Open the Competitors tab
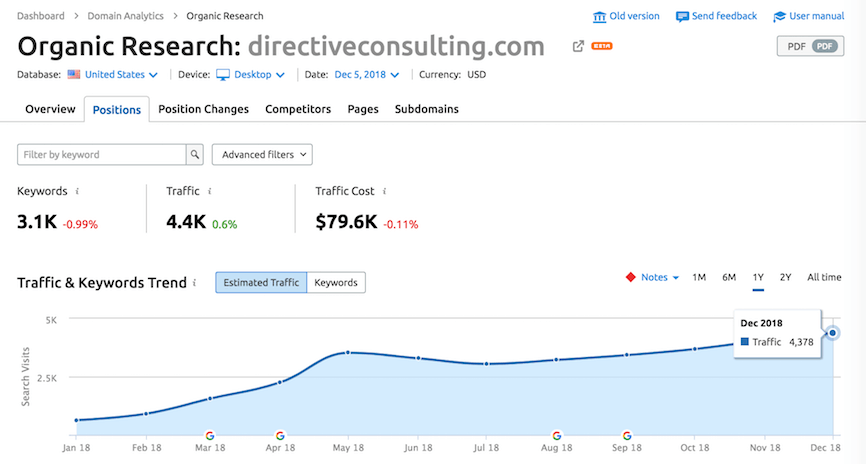Image resolution: width=866 pixels, height=464 pixels. pos(298,109)
